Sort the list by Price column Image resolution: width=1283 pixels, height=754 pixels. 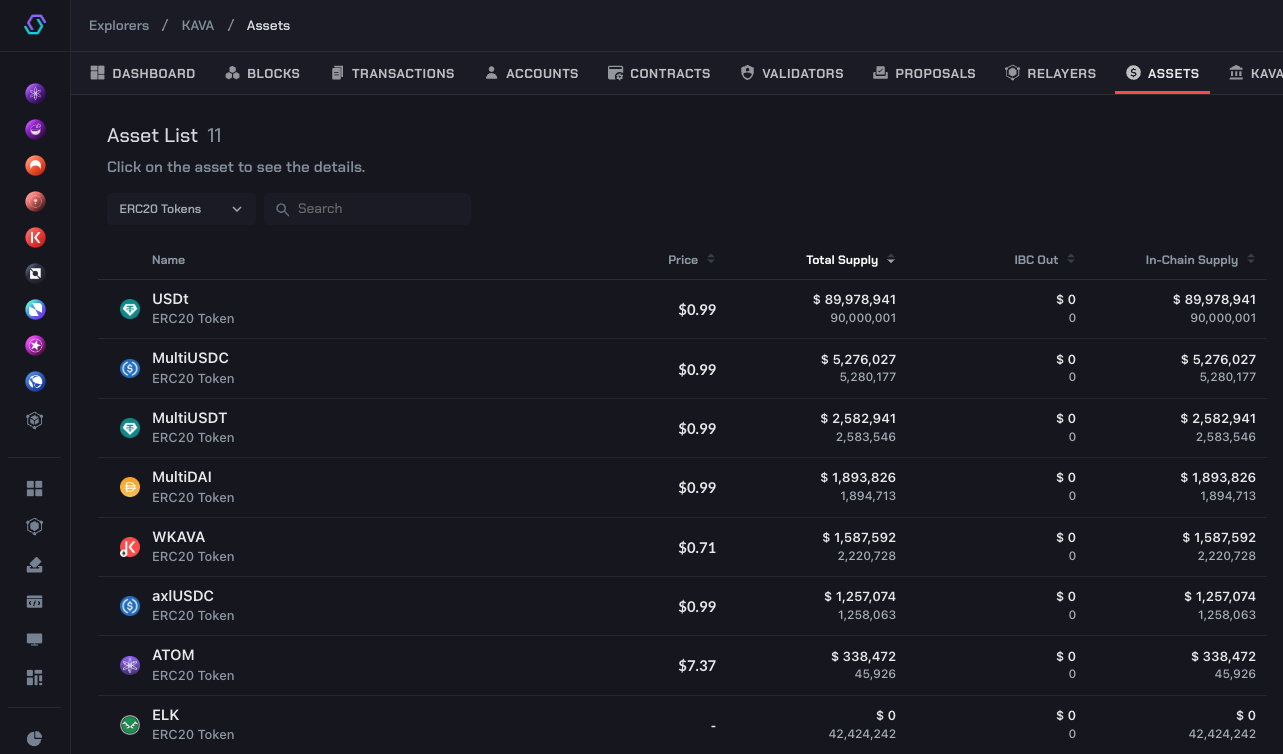(691, 260)
